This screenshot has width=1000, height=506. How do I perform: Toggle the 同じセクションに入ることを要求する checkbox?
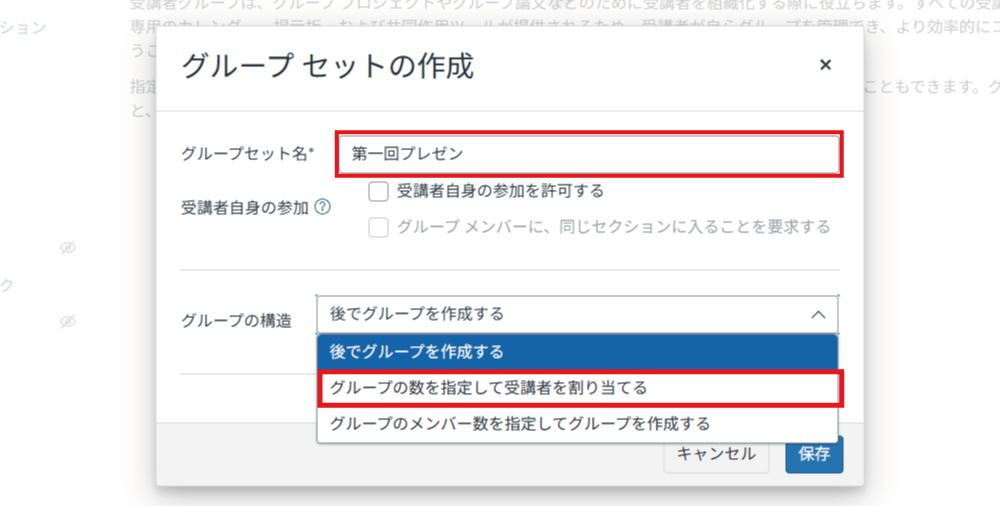378,227
